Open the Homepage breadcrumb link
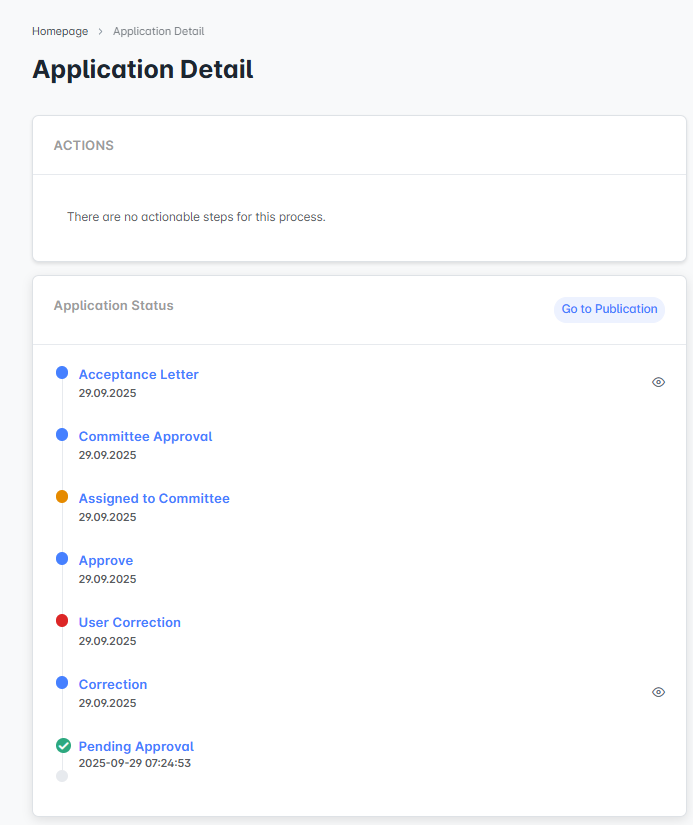 (x=60, y=31)
